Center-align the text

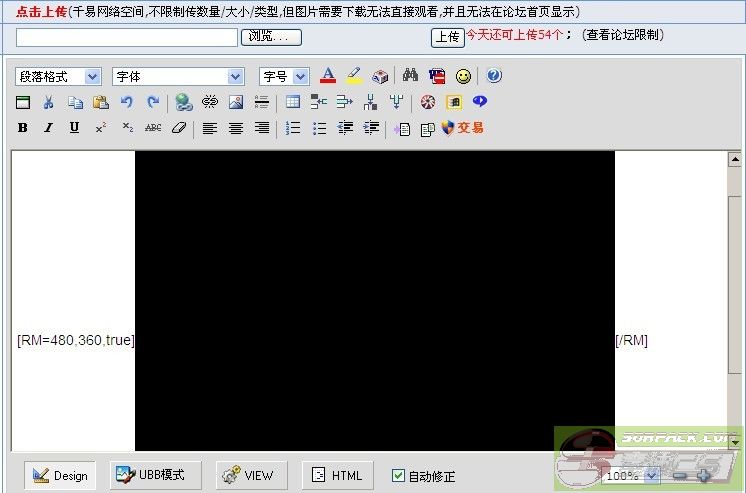pos(236,128)
